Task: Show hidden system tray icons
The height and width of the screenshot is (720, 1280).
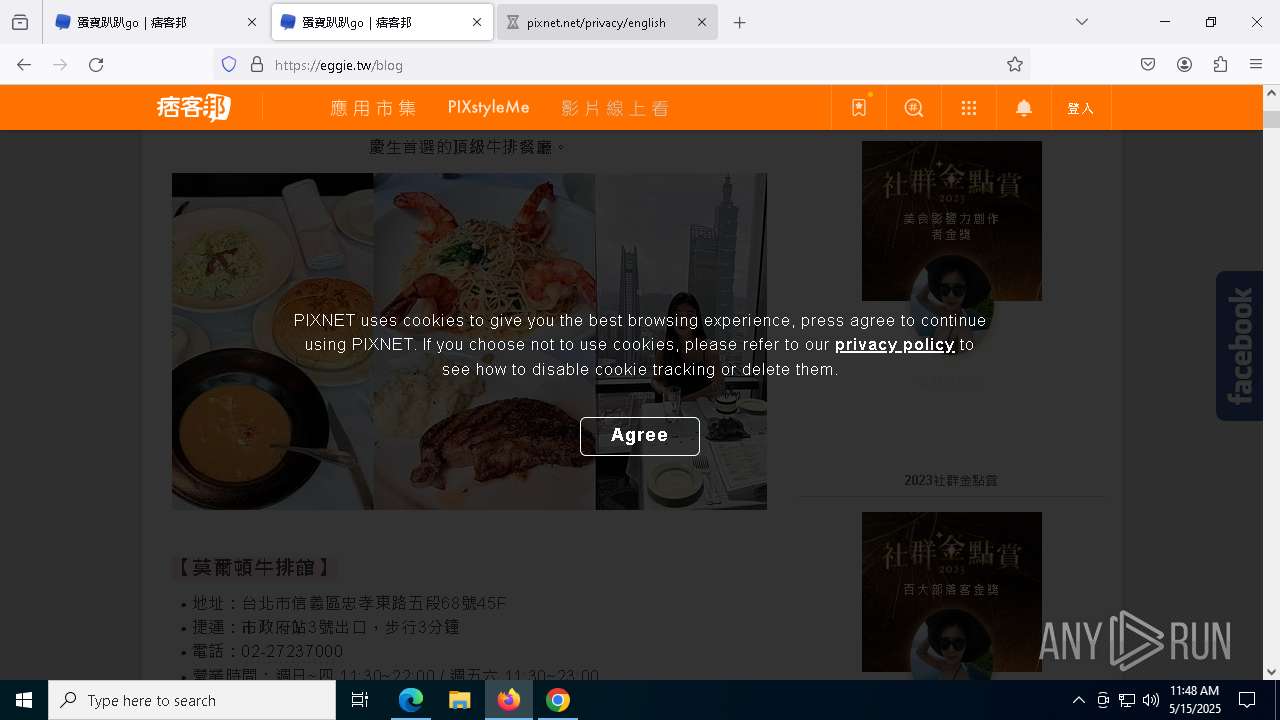Action: tap(1078, 700)
